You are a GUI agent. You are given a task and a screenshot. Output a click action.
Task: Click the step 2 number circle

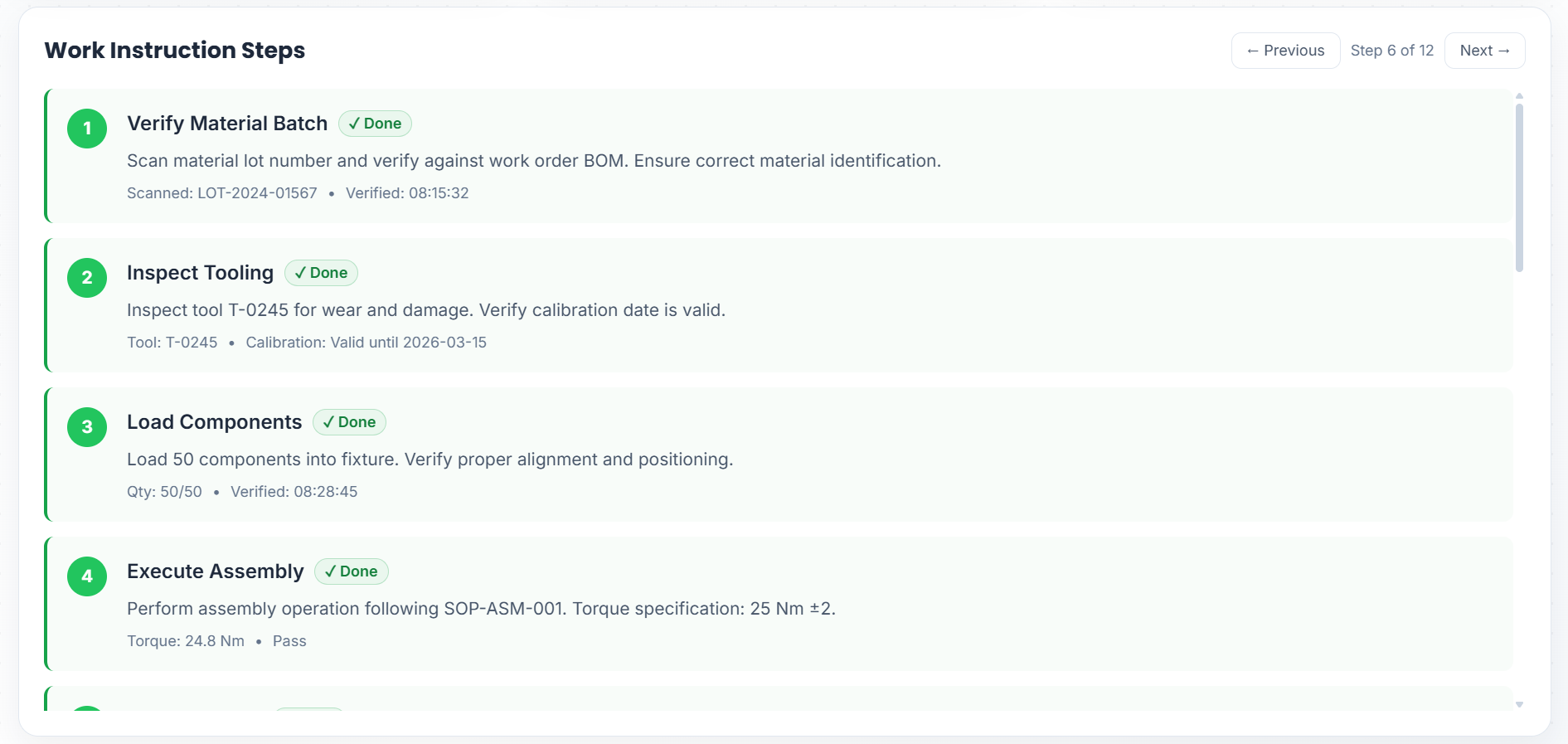(x=87, y=278)
